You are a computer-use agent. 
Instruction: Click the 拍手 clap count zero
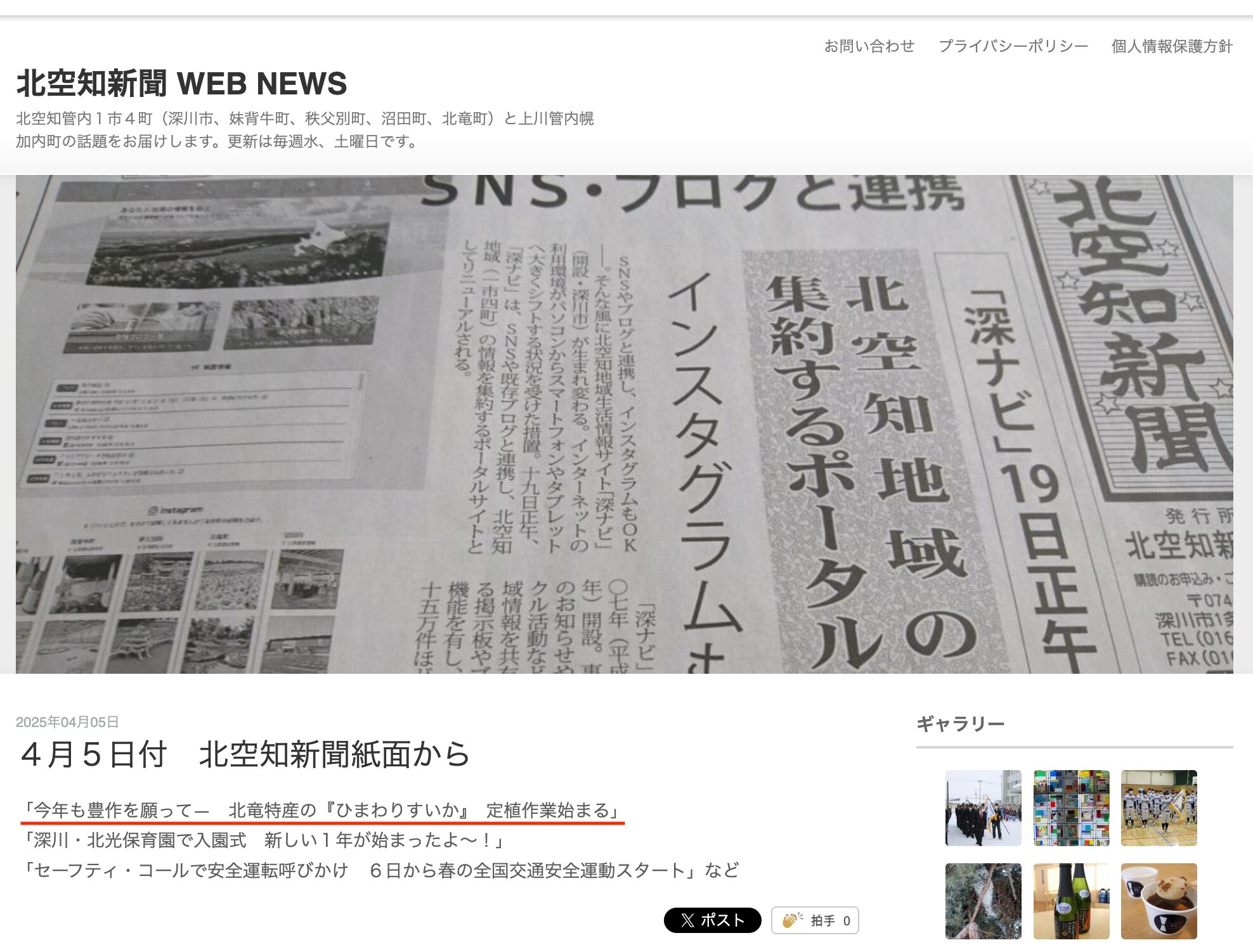[846, 921]
